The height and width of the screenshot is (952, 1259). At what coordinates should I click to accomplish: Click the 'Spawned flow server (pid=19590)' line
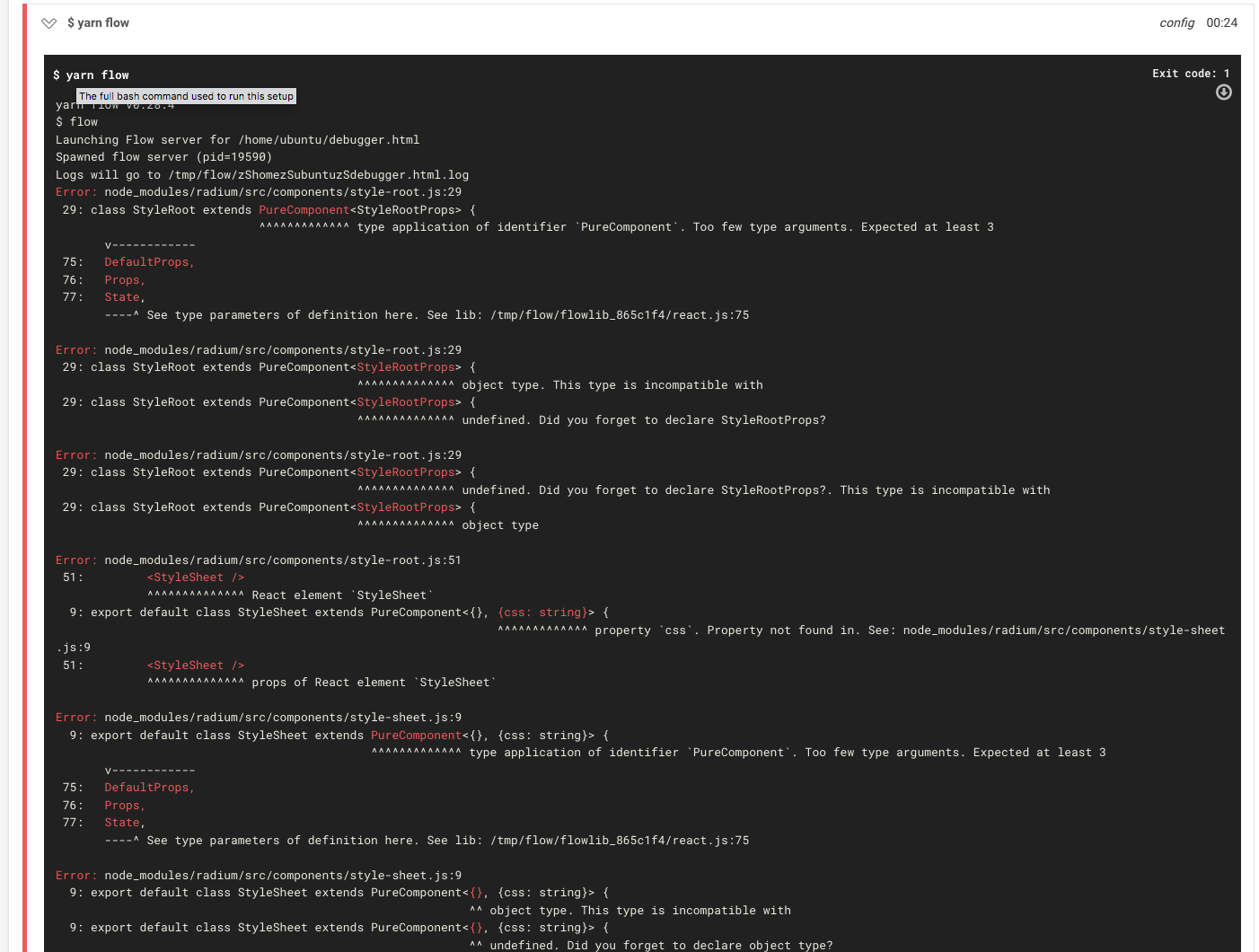(164, 157)
